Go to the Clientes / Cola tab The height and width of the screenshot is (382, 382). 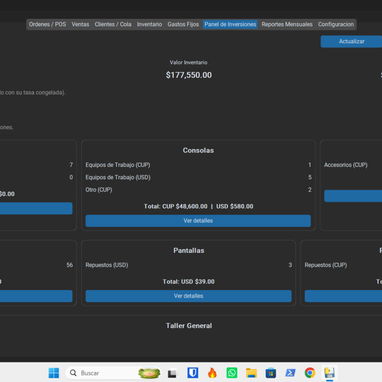[113, 24]
